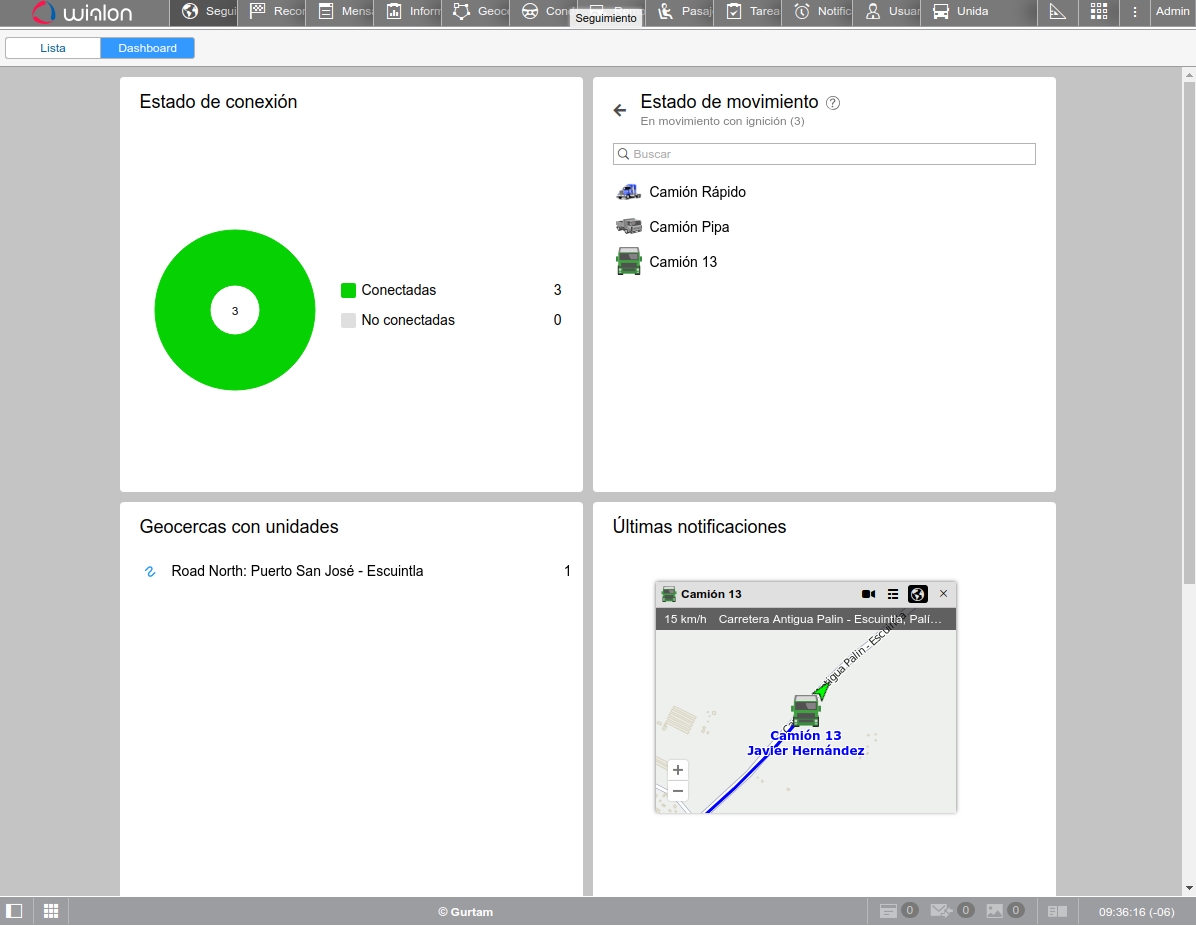Toggle the globe map icon in Camión 13 mini-map
The height and width of the screenshot is (926, 1196).
pos(918,594)
